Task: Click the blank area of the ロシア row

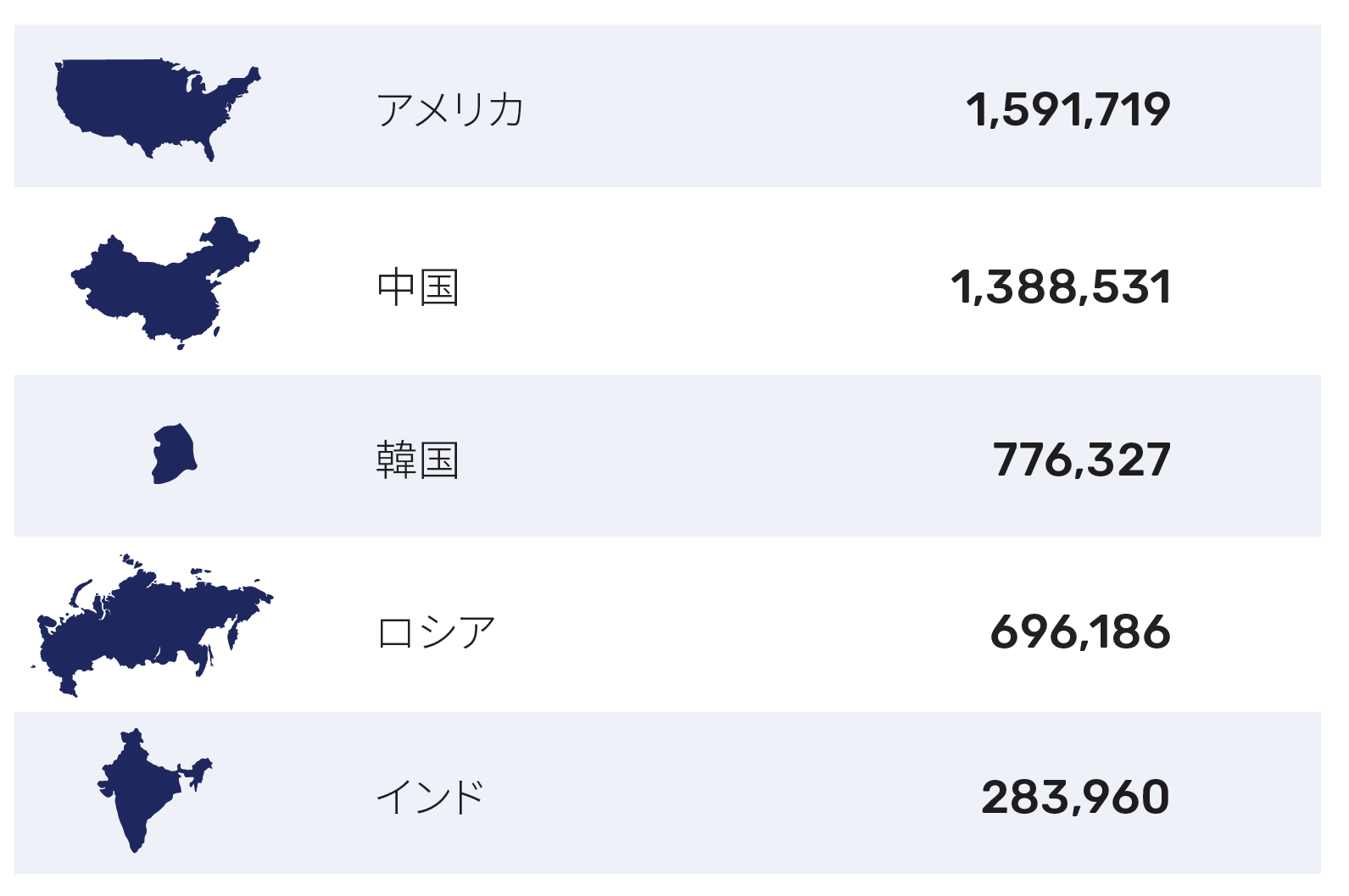Action: click(x=738, y=625)
